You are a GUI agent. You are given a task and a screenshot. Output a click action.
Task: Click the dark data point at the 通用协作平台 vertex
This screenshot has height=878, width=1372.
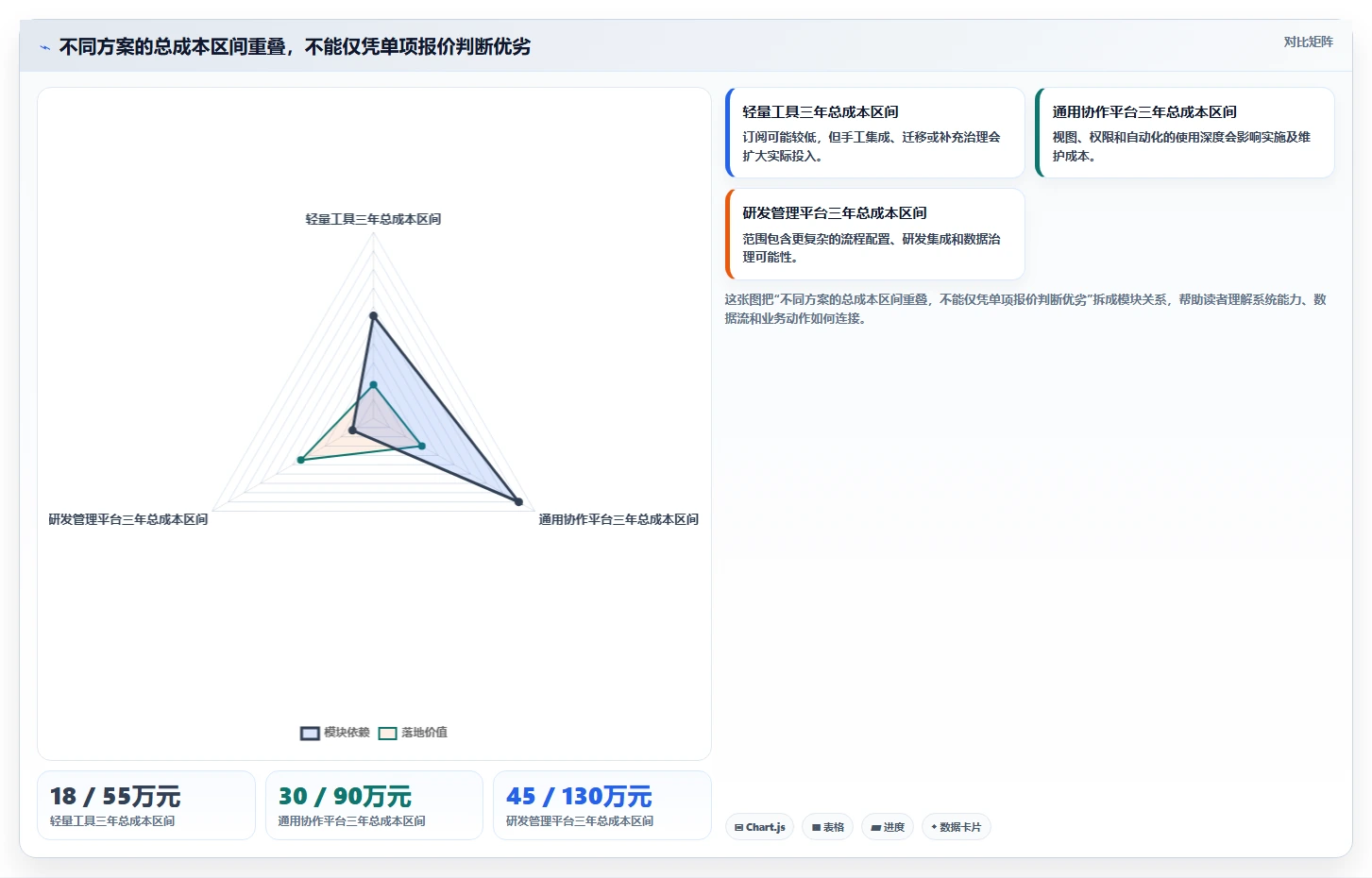pos(518,501)
